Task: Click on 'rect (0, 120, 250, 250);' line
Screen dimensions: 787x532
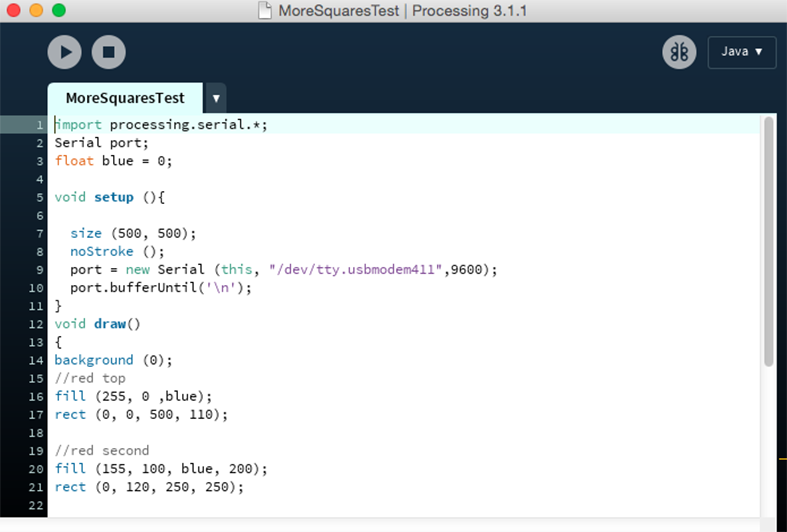Action: pos(149,487)
